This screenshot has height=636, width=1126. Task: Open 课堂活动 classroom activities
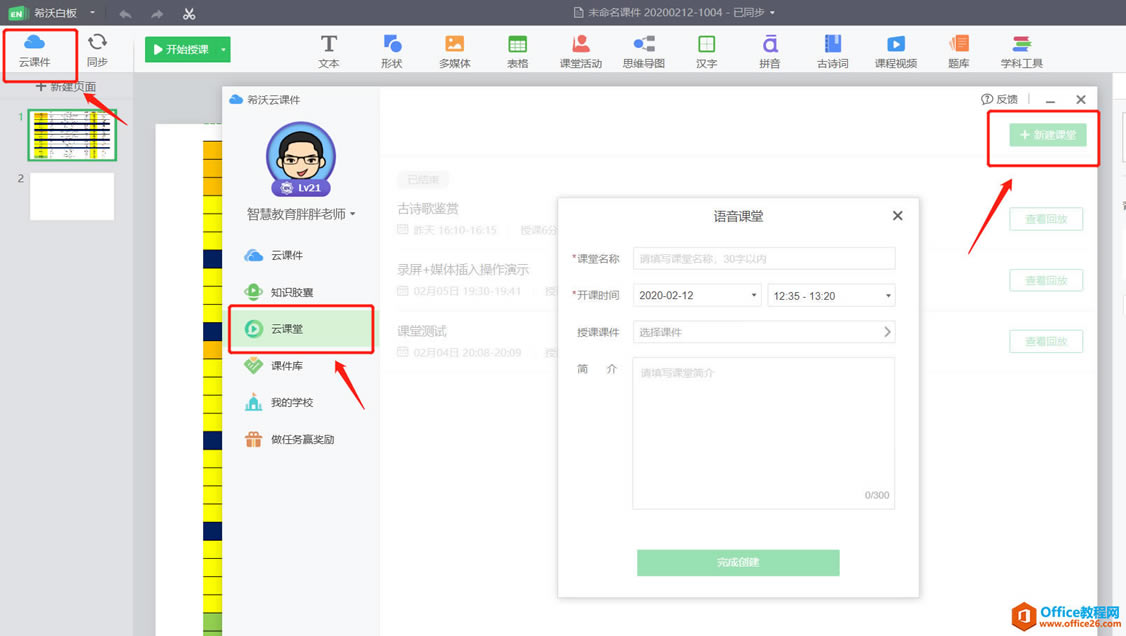click(580, 52)
